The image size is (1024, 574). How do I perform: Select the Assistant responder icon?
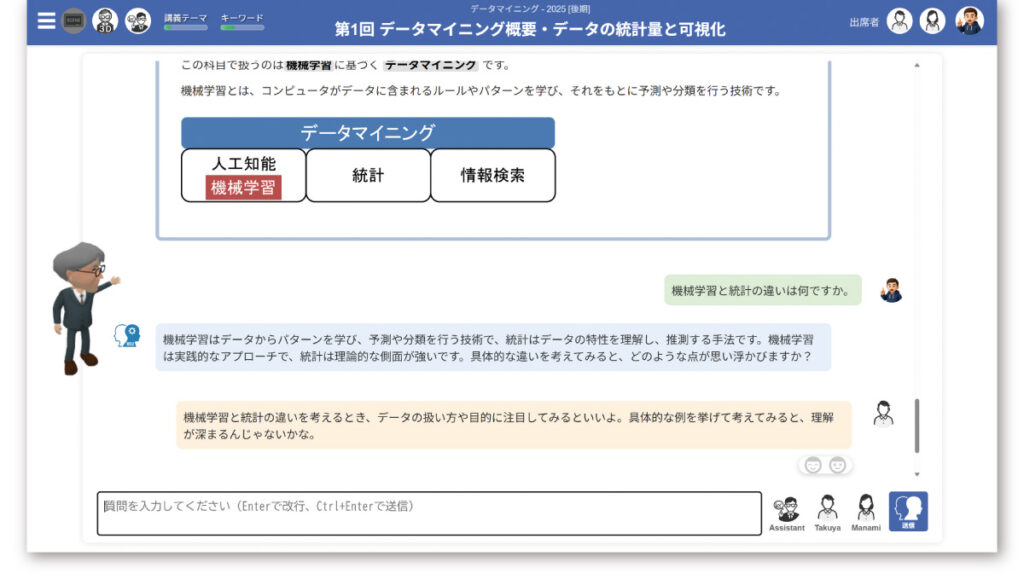[x=787, y=509]
